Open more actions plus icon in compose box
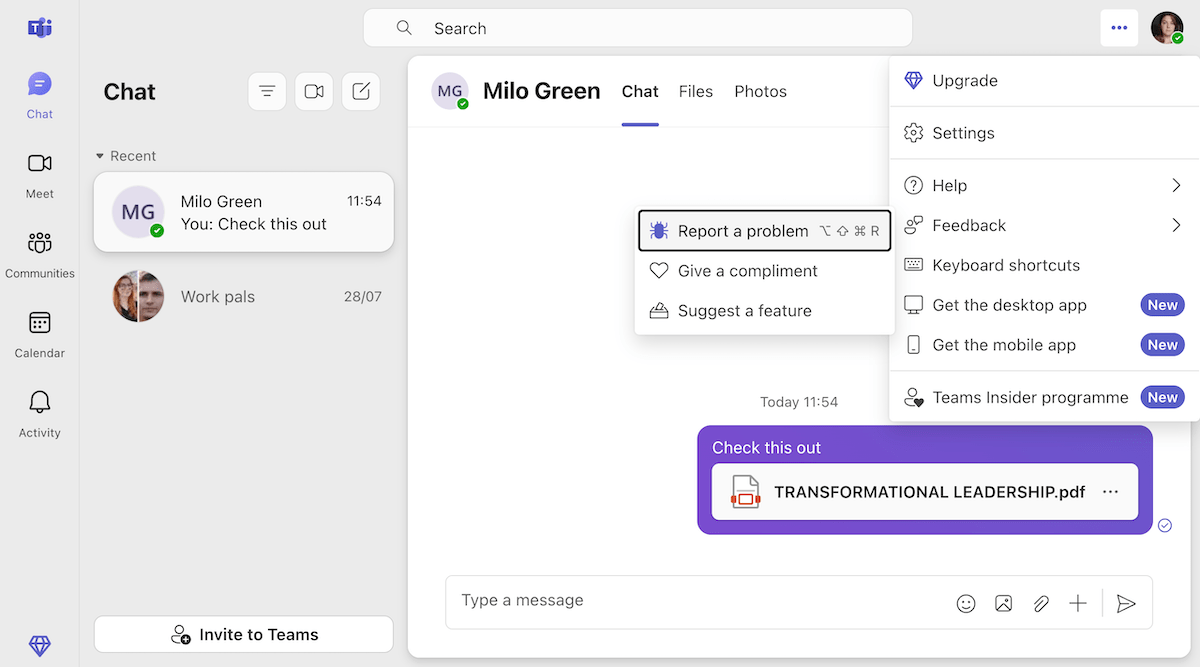 point(1078,603)
